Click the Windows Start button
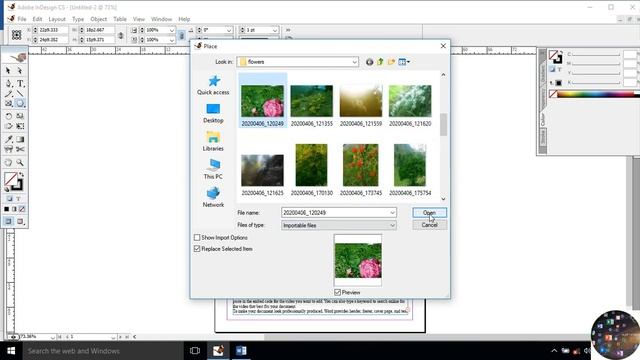 (x=11, y=351)
